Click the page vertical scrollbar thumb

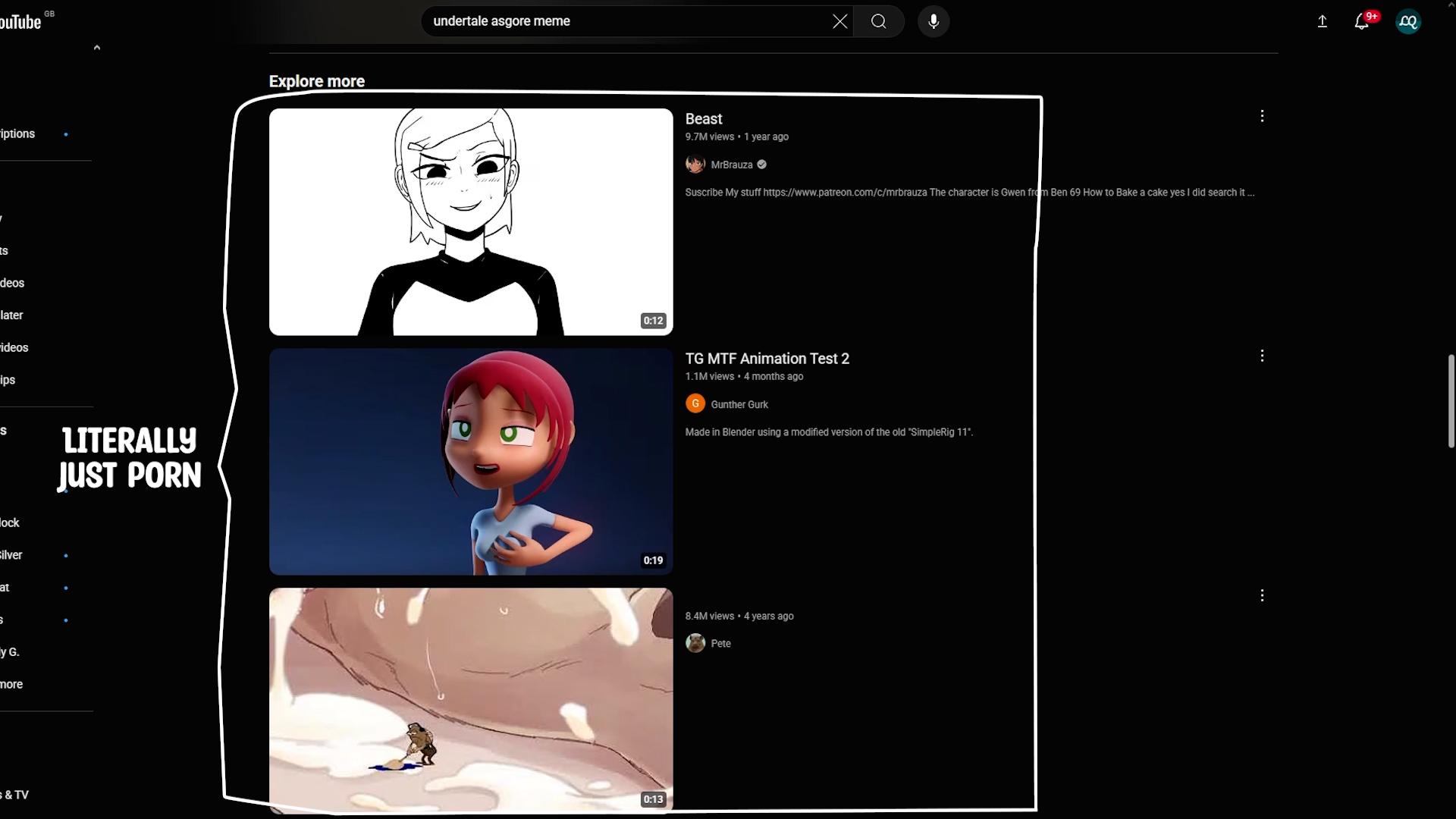point(1451,402)
